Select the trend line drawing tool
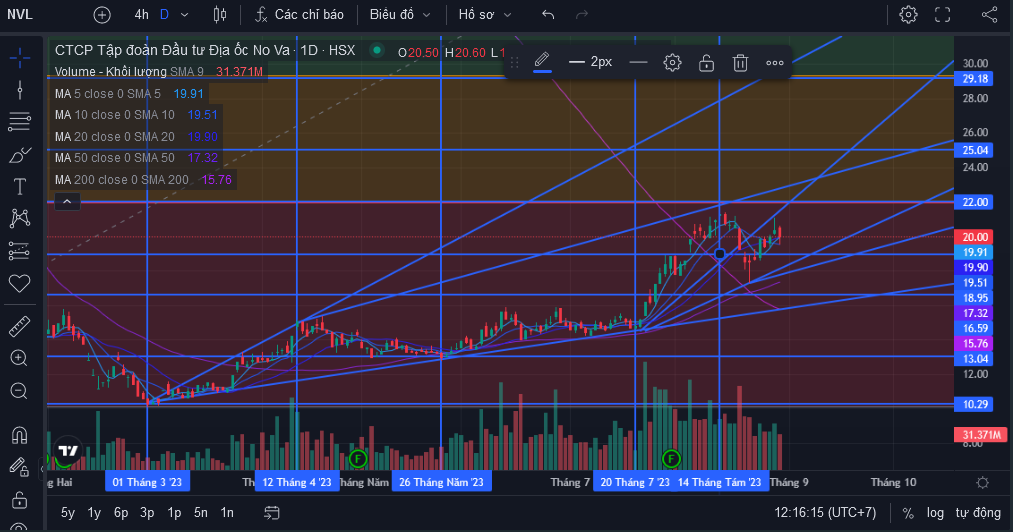 [19, 90]
